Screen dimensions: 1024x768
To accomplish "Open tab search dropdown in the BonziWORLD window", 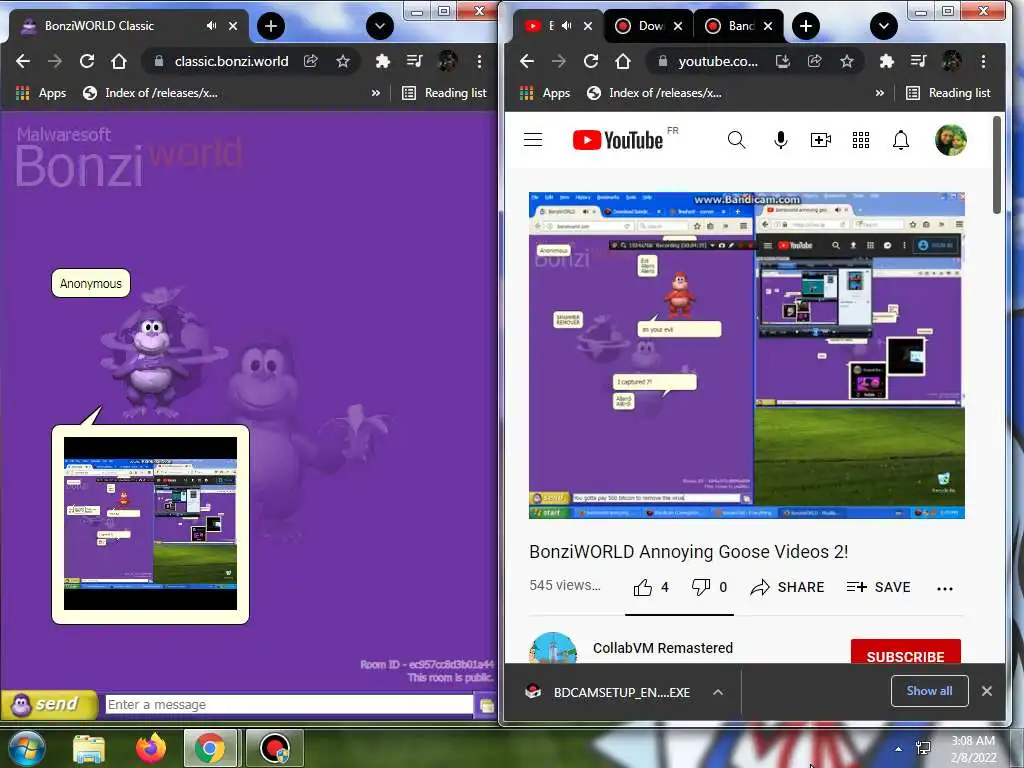I will [x=379, y=26].
